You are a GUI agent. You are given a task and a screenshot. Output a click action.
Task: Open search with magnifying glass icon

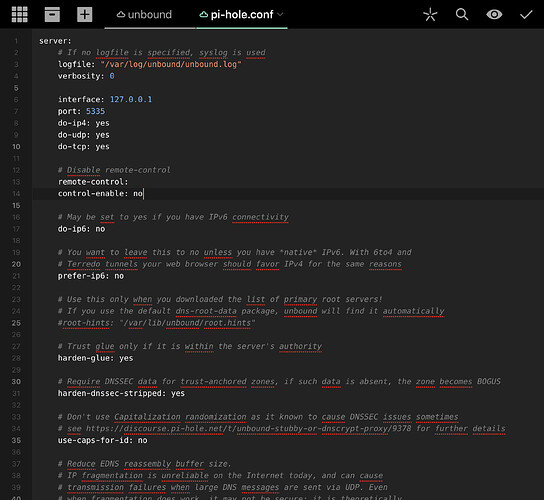(x=462, y=15)
